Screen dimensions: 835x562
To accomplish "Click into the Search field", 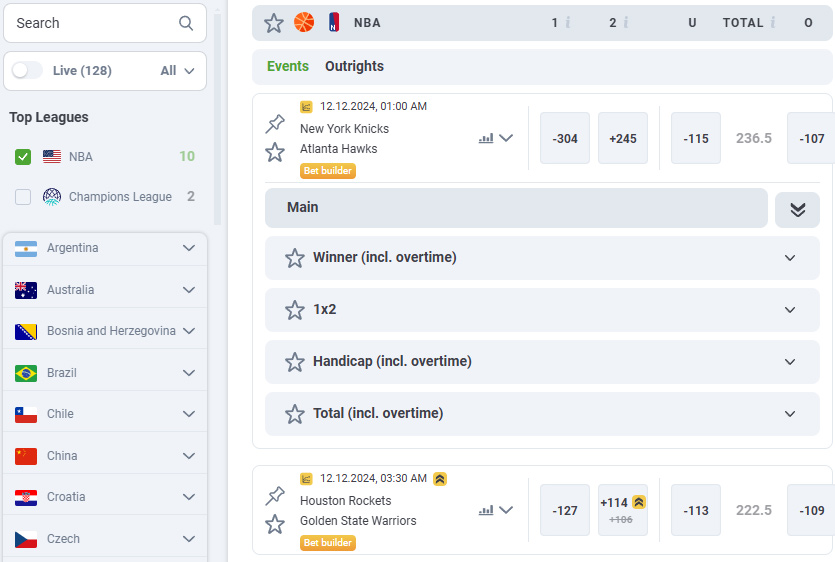I will (x=105, y=23).
